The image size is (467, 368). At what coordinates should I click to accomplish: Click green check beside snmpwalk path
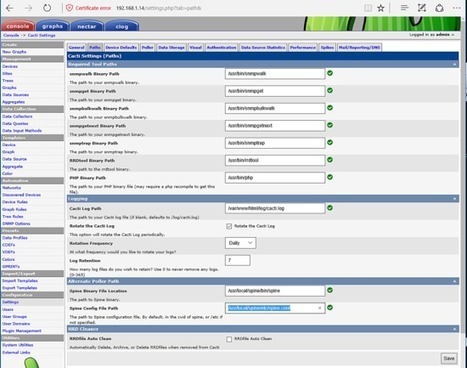330,73
